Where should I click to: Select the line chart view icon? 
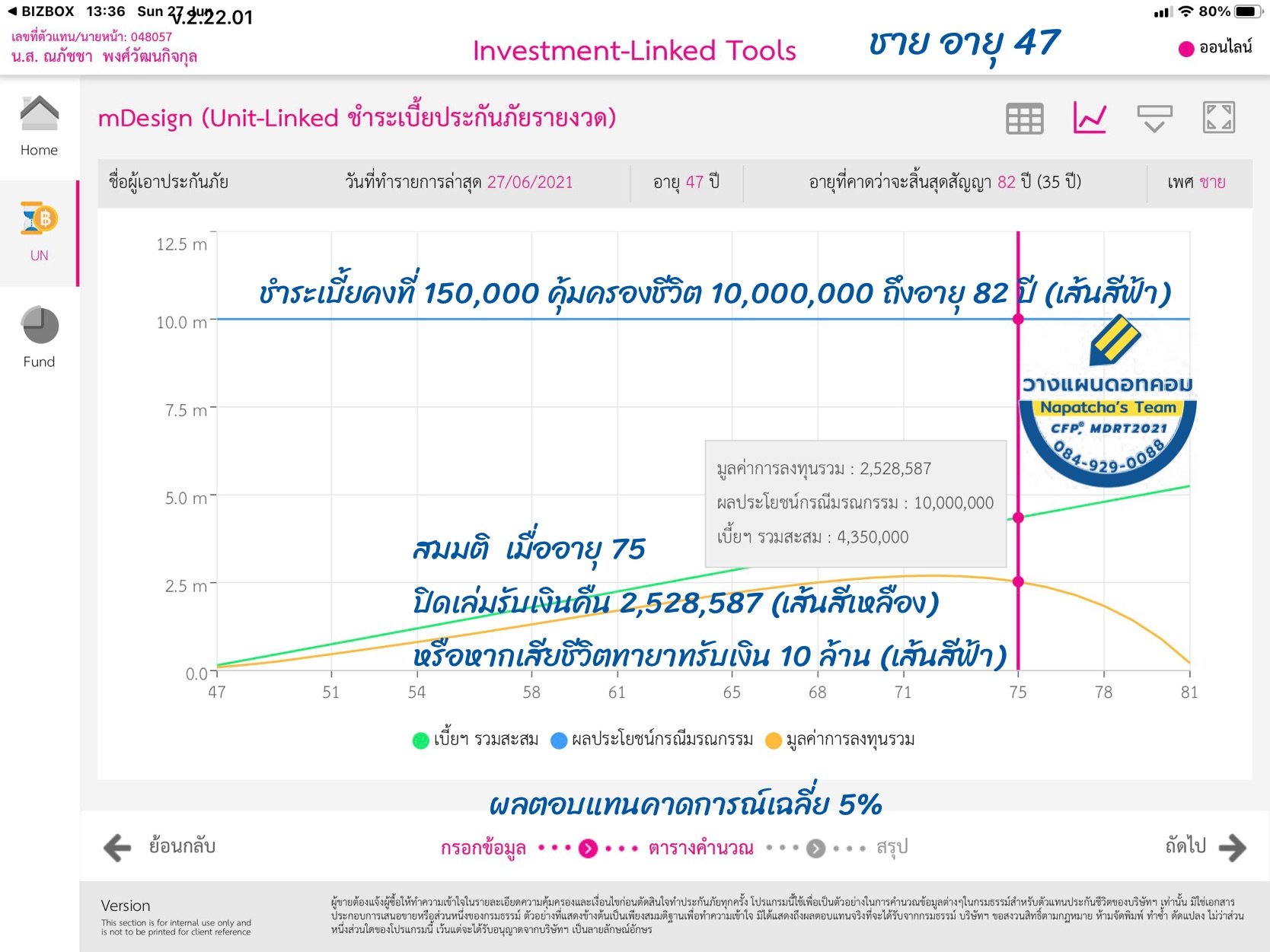point(1090,119)
